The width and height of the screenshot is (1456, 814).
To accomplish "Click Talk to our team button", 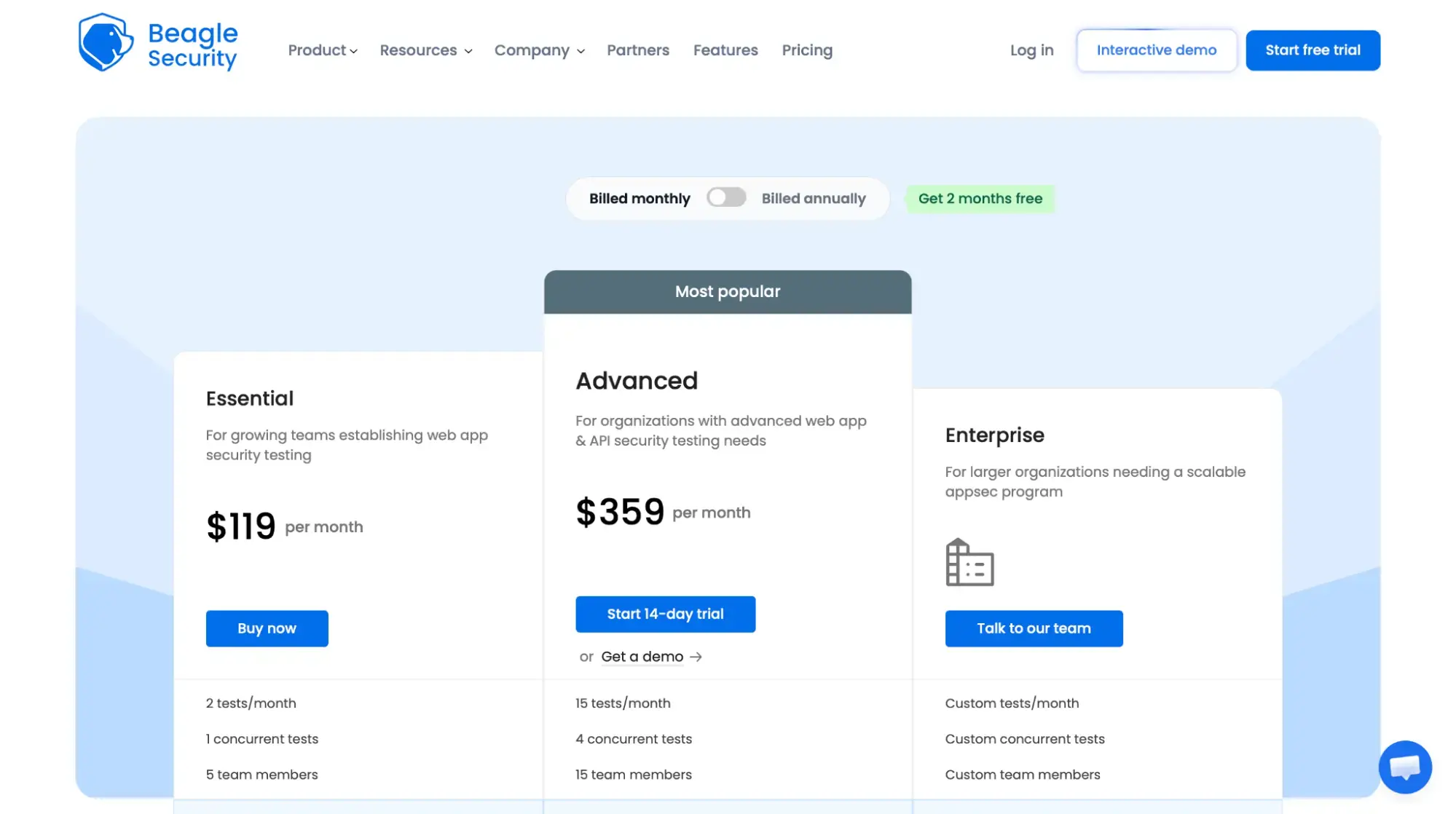I will (x=1034, y=628).
